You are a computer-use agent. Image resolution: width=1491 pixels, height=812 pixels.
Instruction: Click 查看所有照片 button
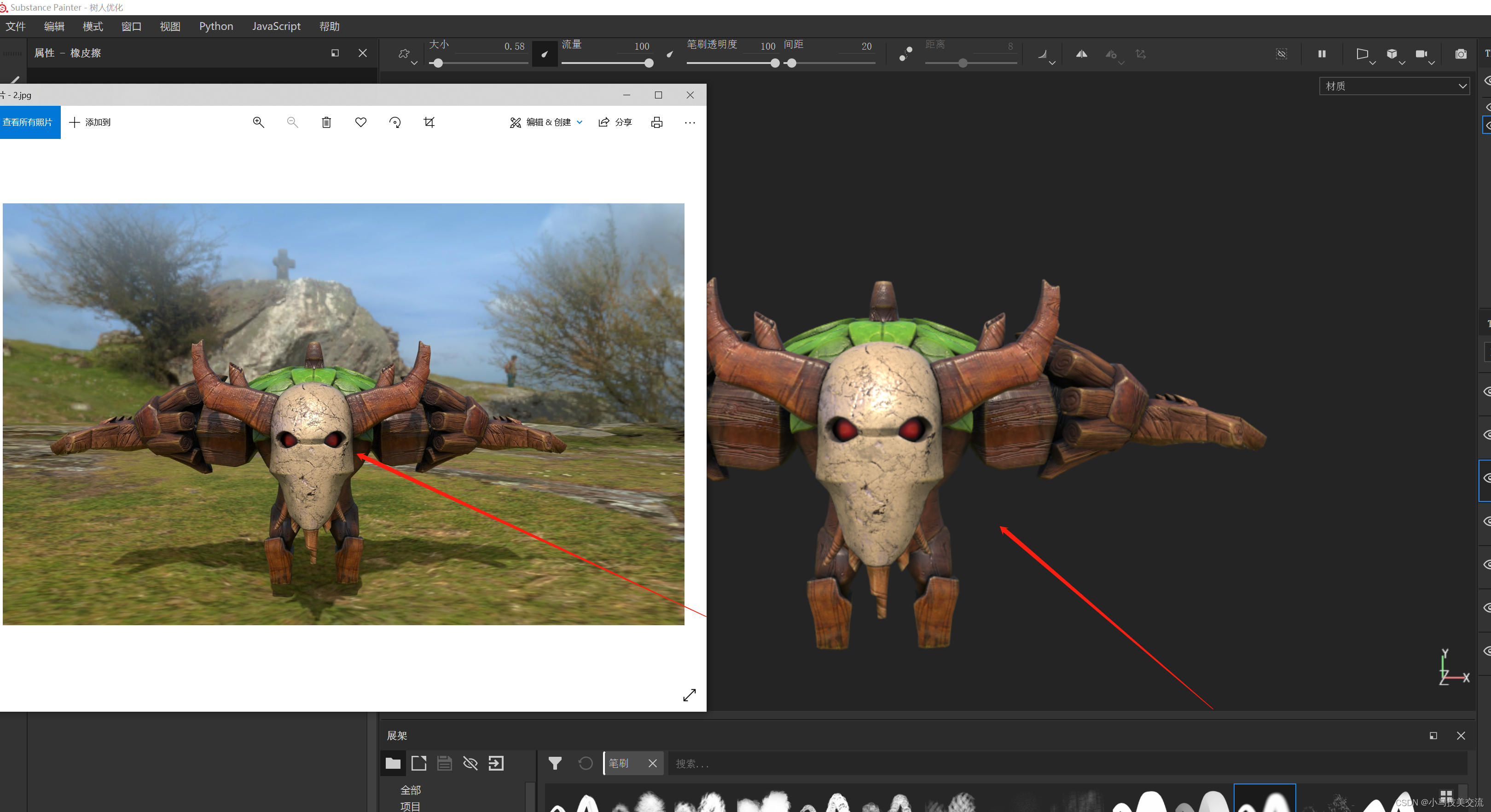(29, 122)
